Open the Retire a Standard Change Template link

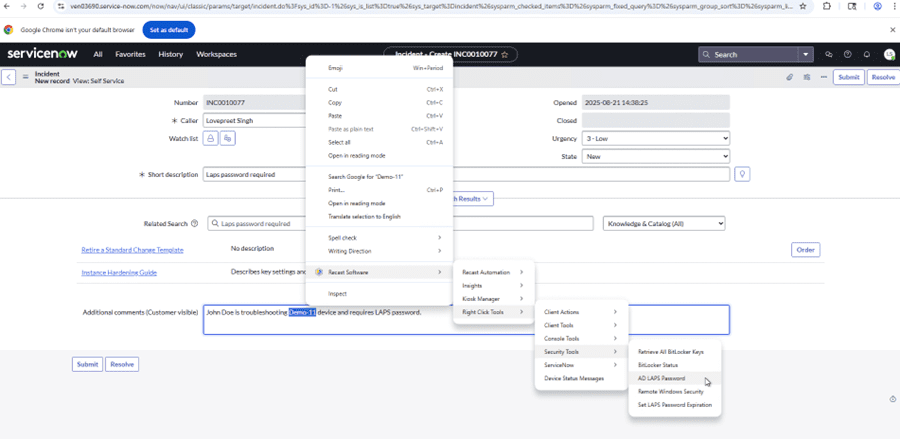pyautogui.click(x=132, y=249)
